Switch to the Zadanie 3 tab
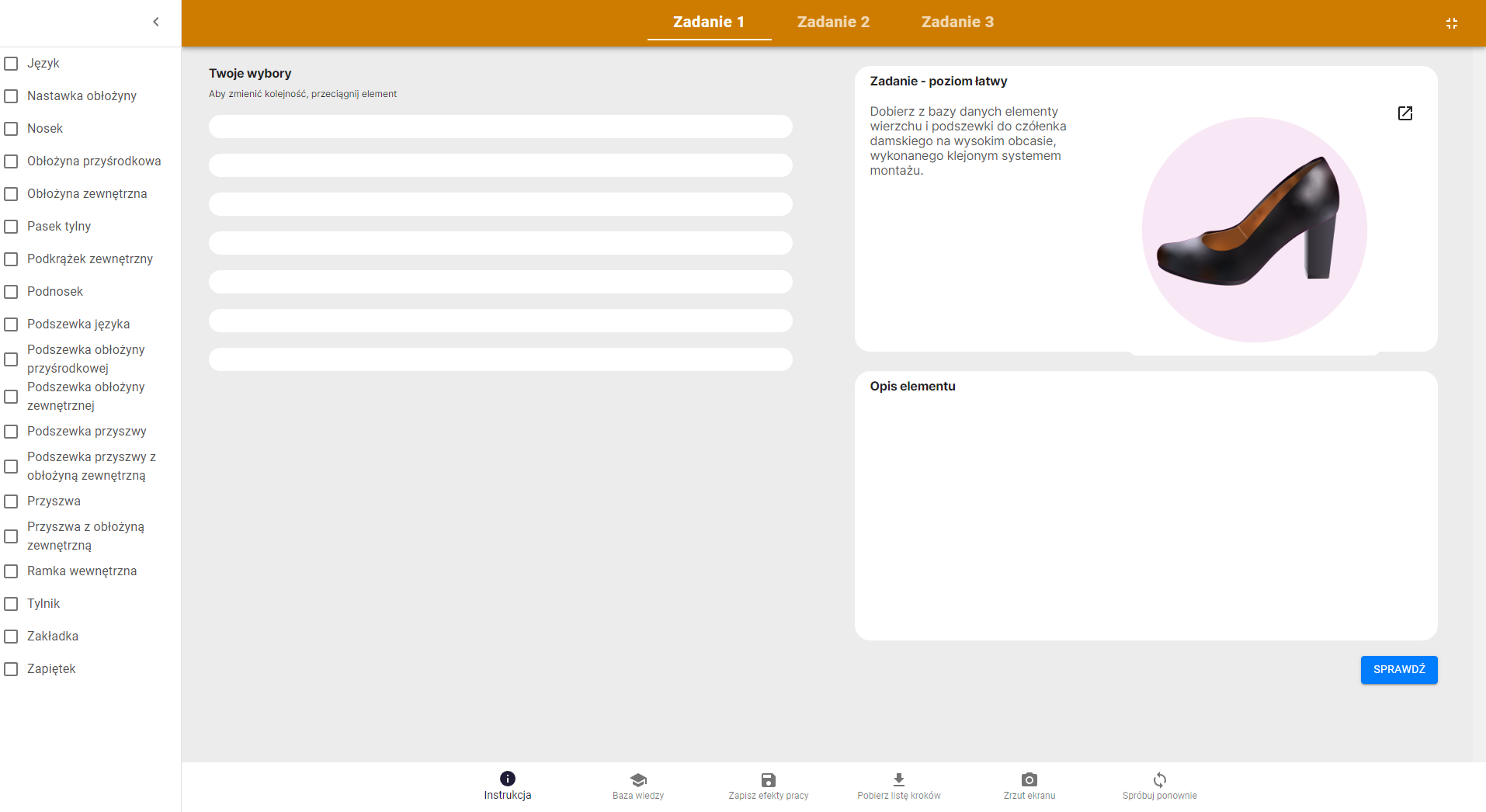Screen dimensions: 1486x812 point(957,22)
